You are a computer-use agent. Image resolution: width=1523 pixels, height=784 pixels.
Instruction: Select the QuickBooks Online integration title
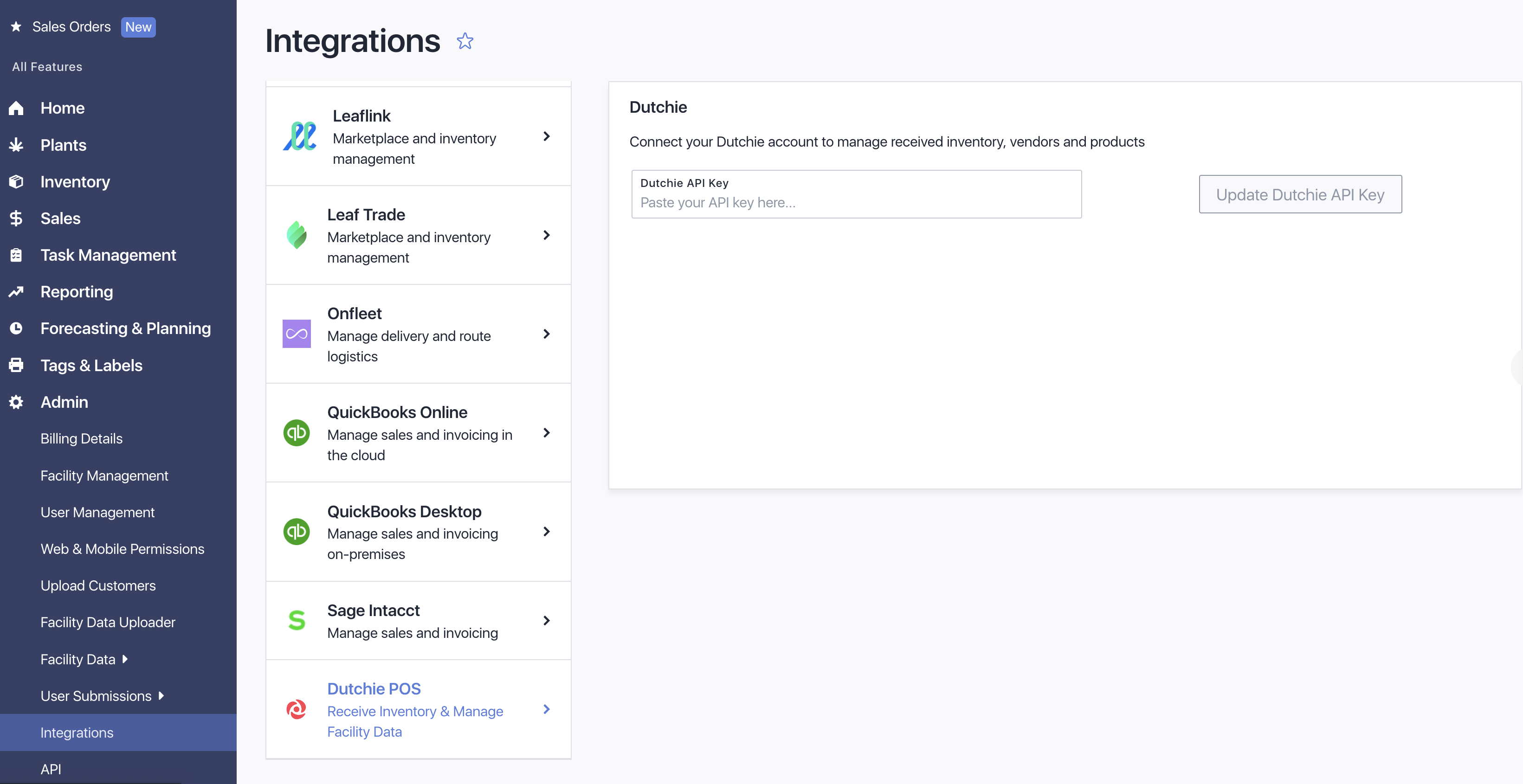(397, 412)
